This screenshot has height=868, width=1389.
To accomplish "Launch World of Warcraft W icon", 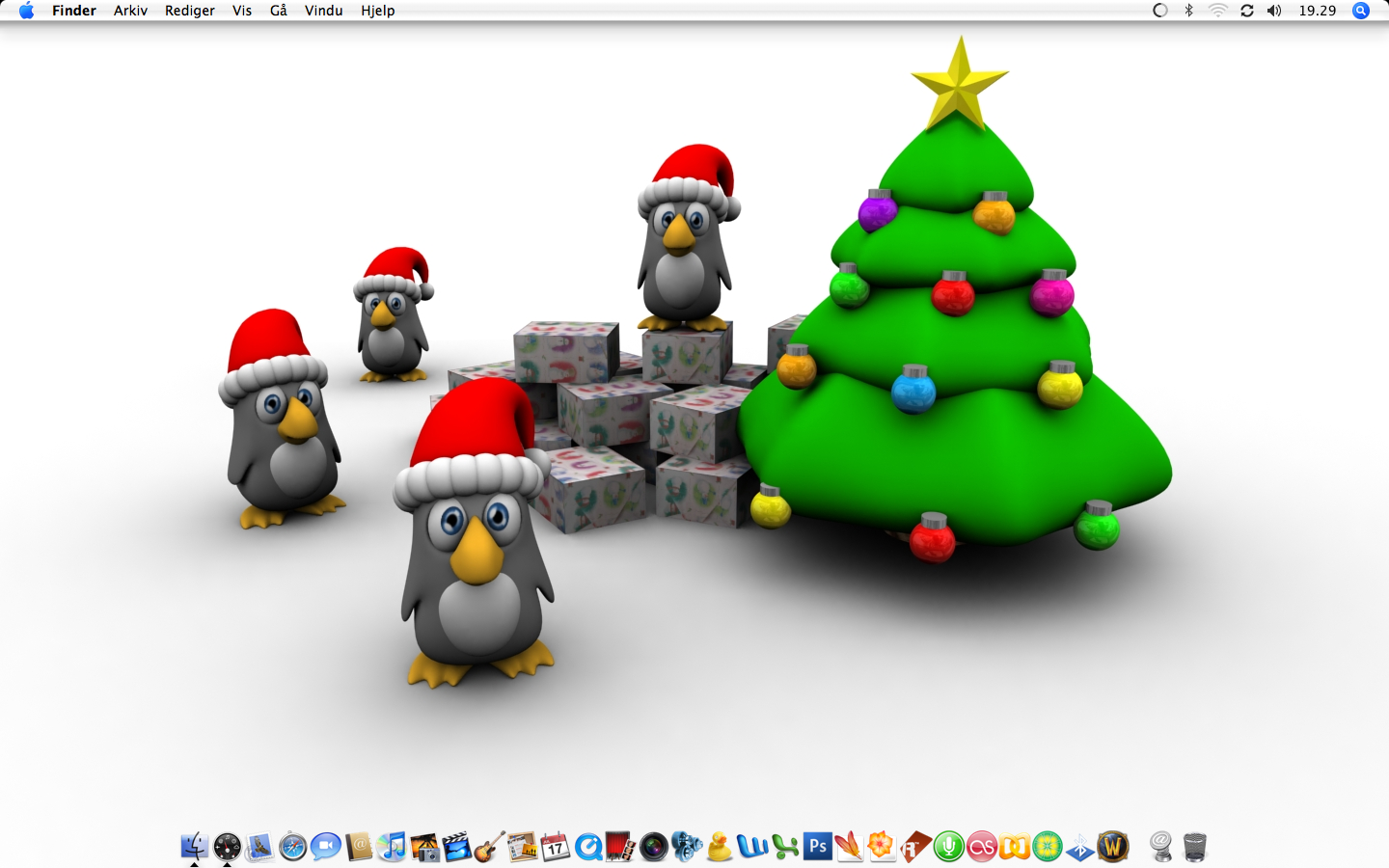I will [x=1112, y=847].
